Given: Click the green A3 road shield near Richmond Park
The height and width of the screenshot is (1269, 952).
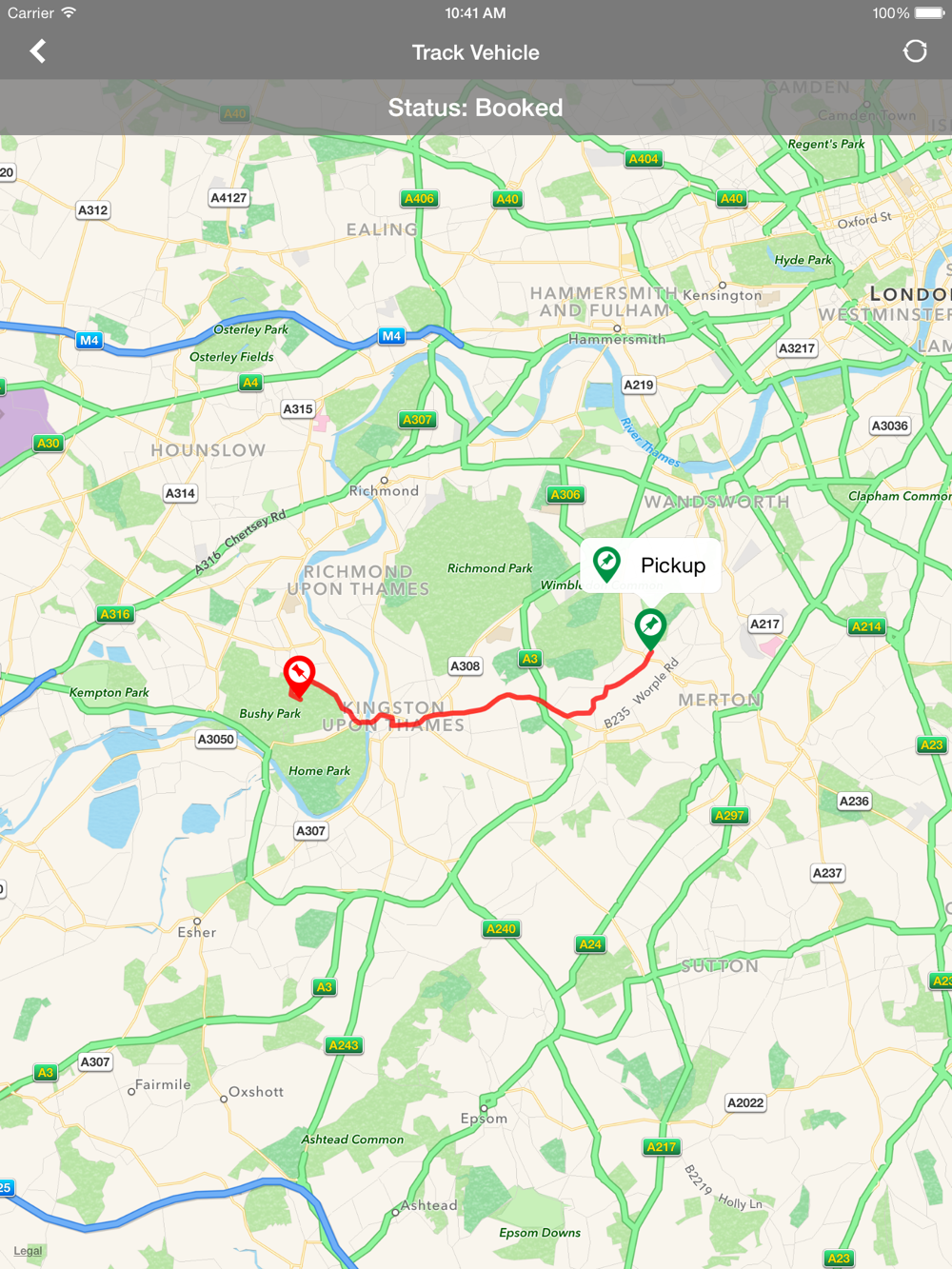Looking at the screenshot, I should click(x=530, y=659).
